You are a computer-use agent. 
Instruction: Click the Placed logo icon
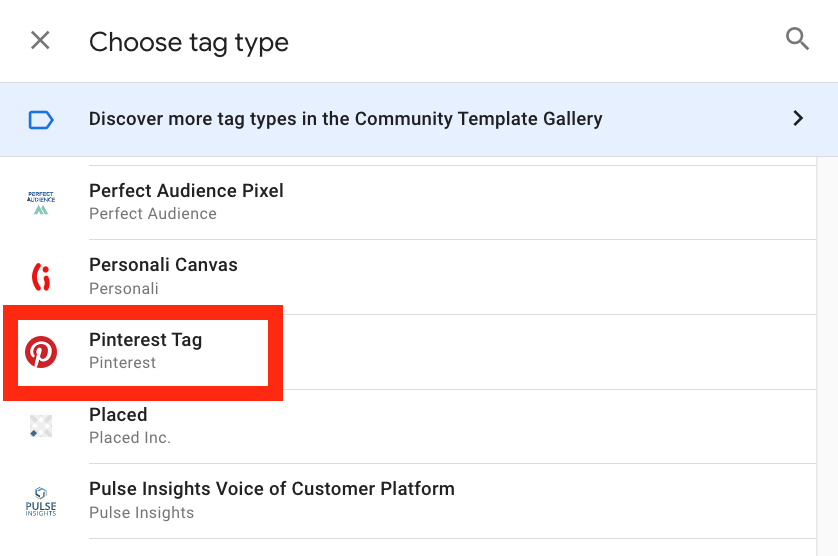click(41, 426)
